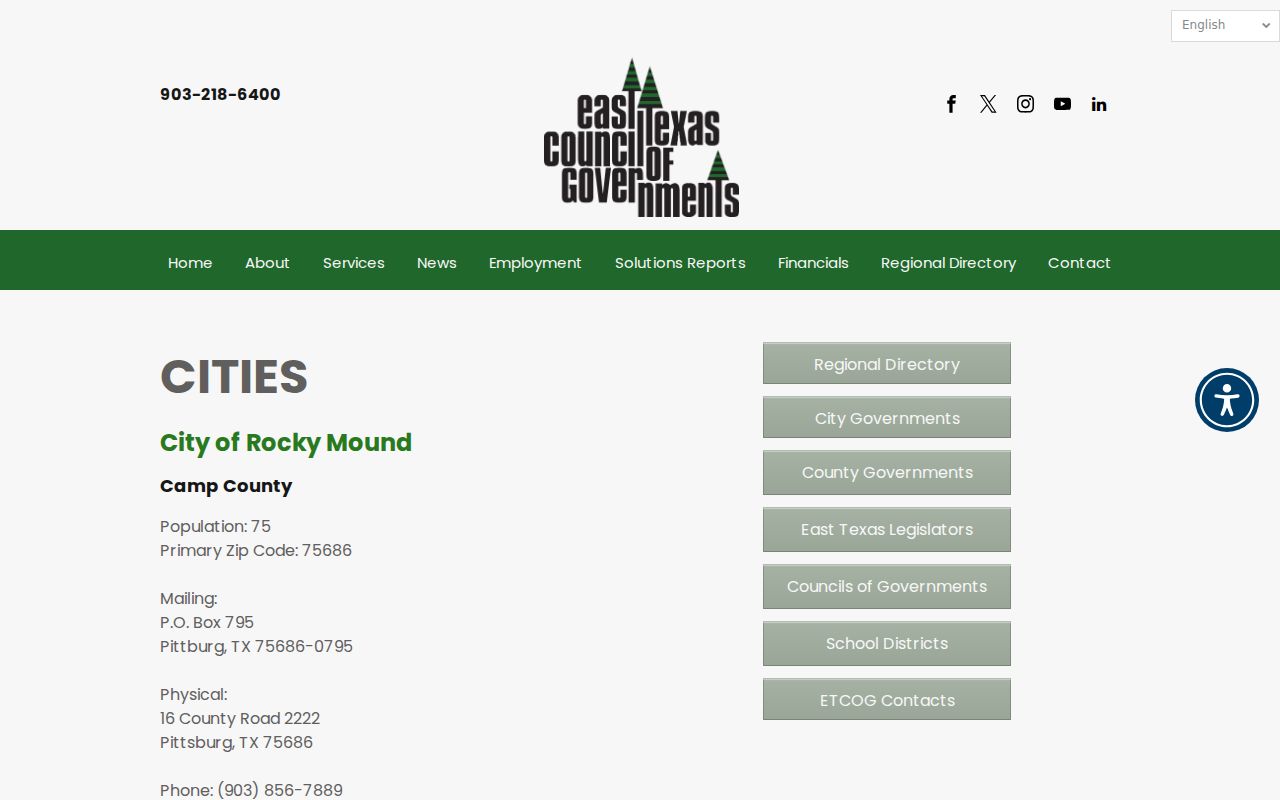1280x800 pixels.
Task: Open the accessibility options button
Action: coord(1226,400)
